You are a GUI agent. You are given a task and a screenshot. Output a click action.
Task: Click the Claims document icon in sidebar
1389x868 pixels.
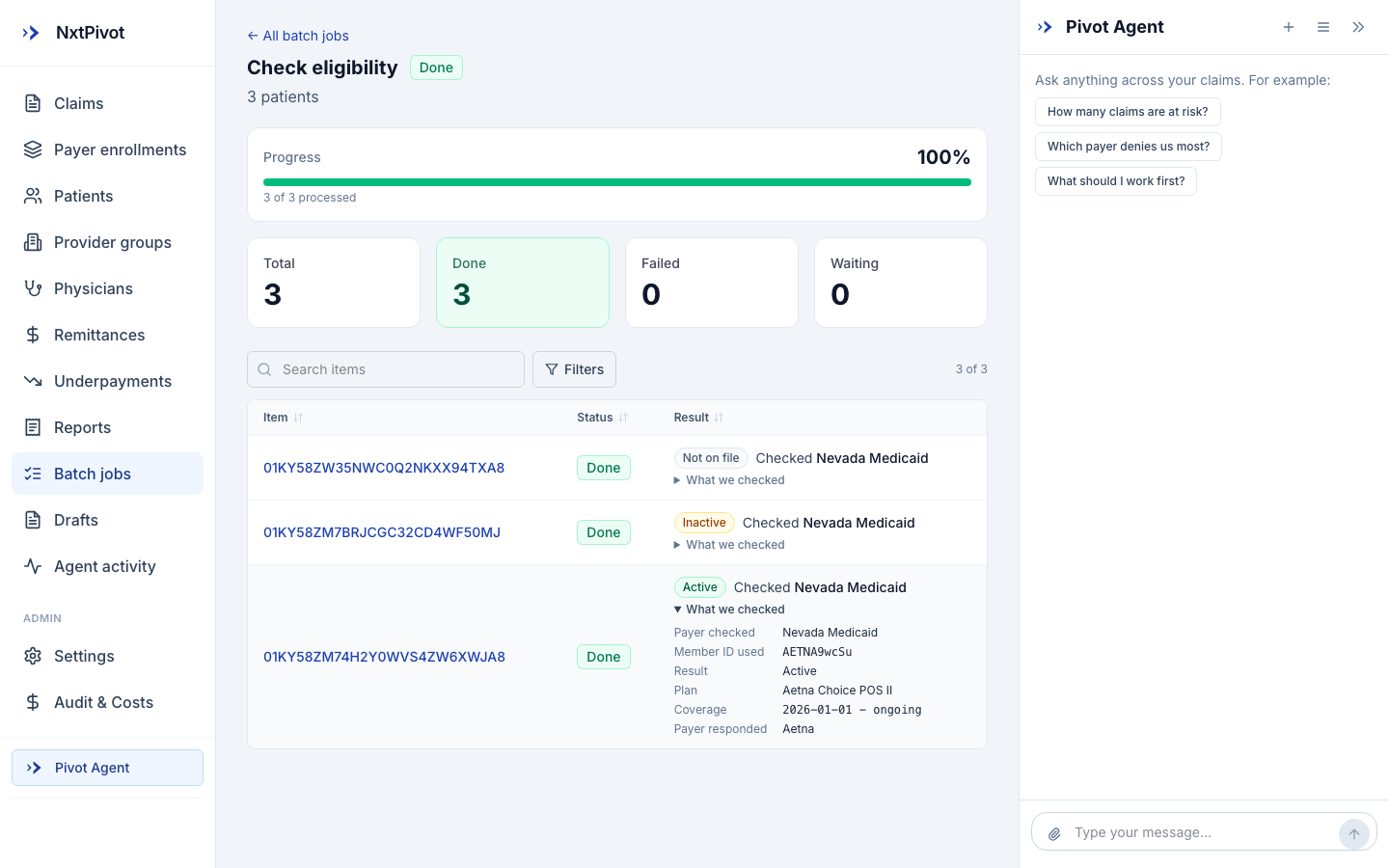[x=33, y=103]
